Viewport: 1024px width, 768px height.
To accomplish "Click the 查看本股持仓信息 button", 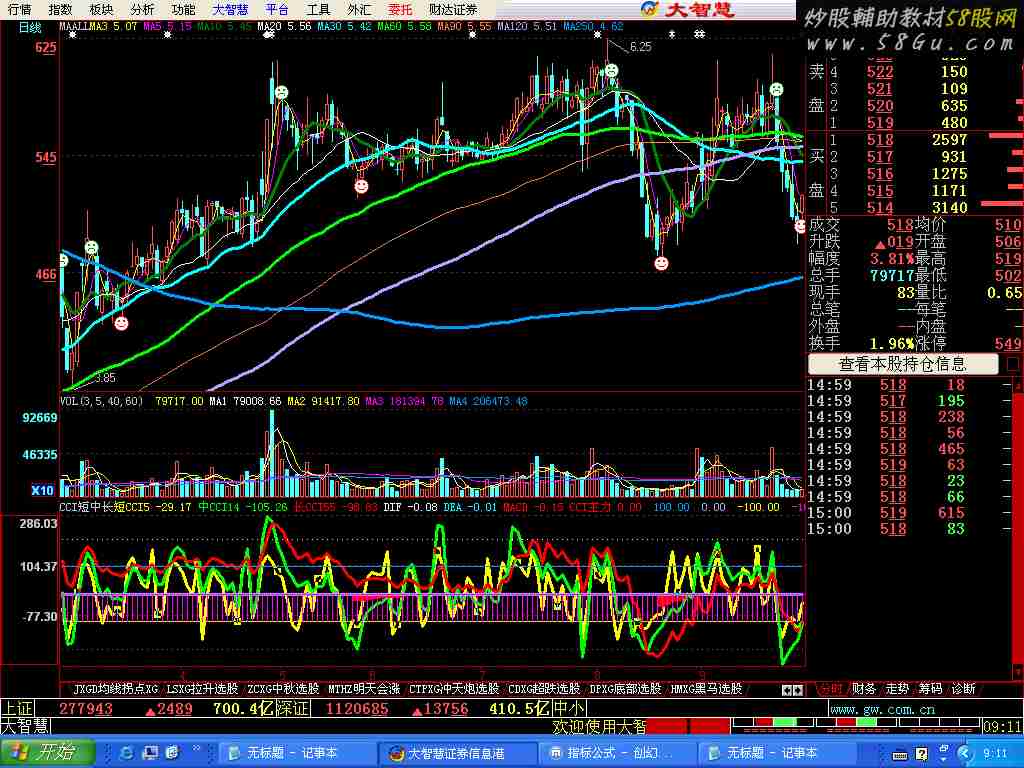I will tap(903, 364).
